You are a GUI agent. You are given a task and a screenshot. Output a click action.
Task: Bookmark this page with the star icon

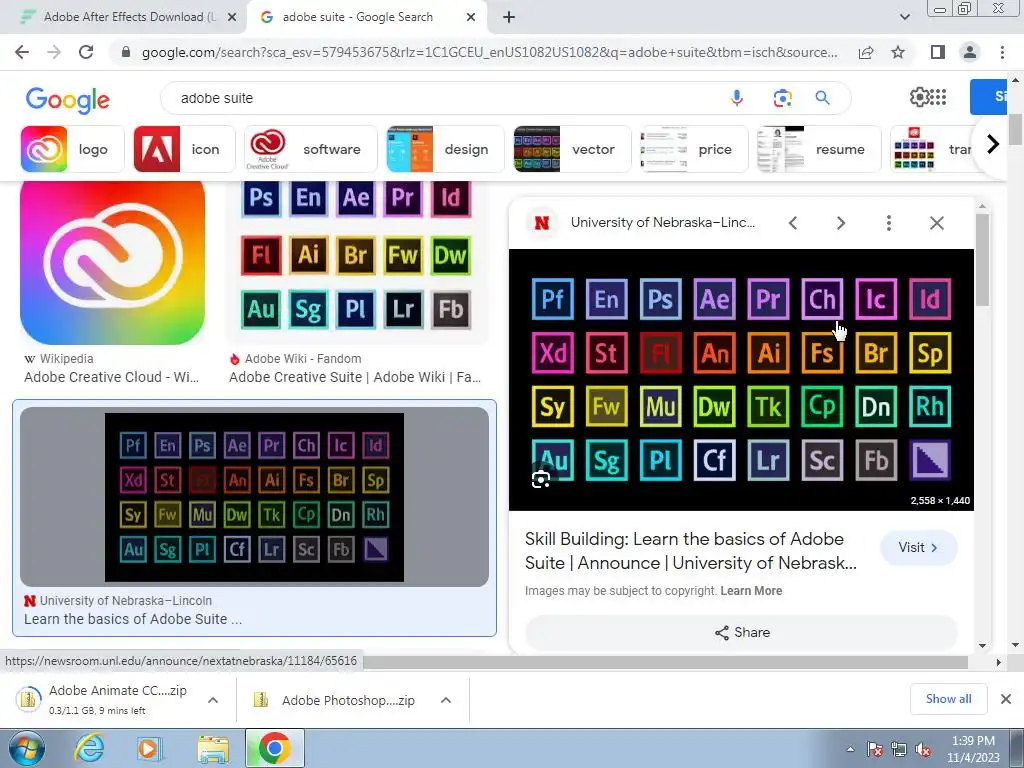898,52
